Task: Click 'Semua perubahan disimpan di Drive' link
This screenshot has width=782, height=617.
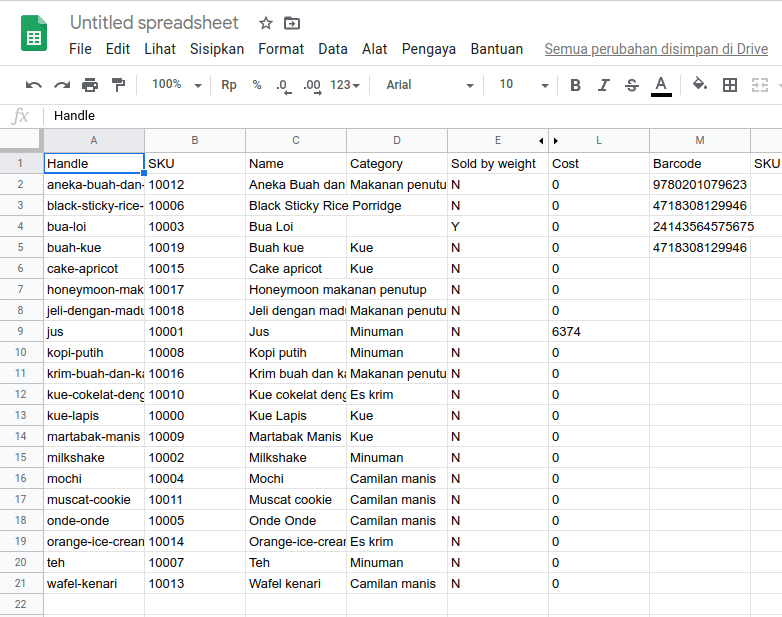Action: point(656,49)
